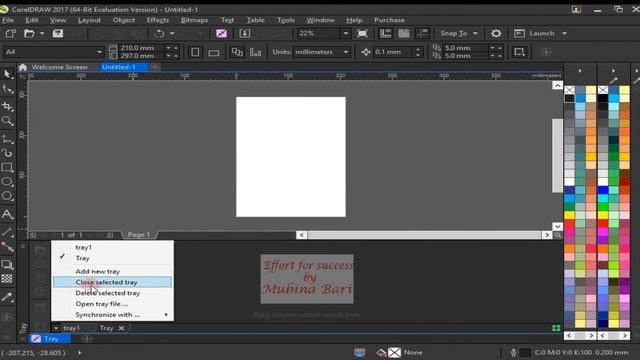The image size is (640, 360).
Task: Click the purple Search Content icon
Action: pos(221,33)
